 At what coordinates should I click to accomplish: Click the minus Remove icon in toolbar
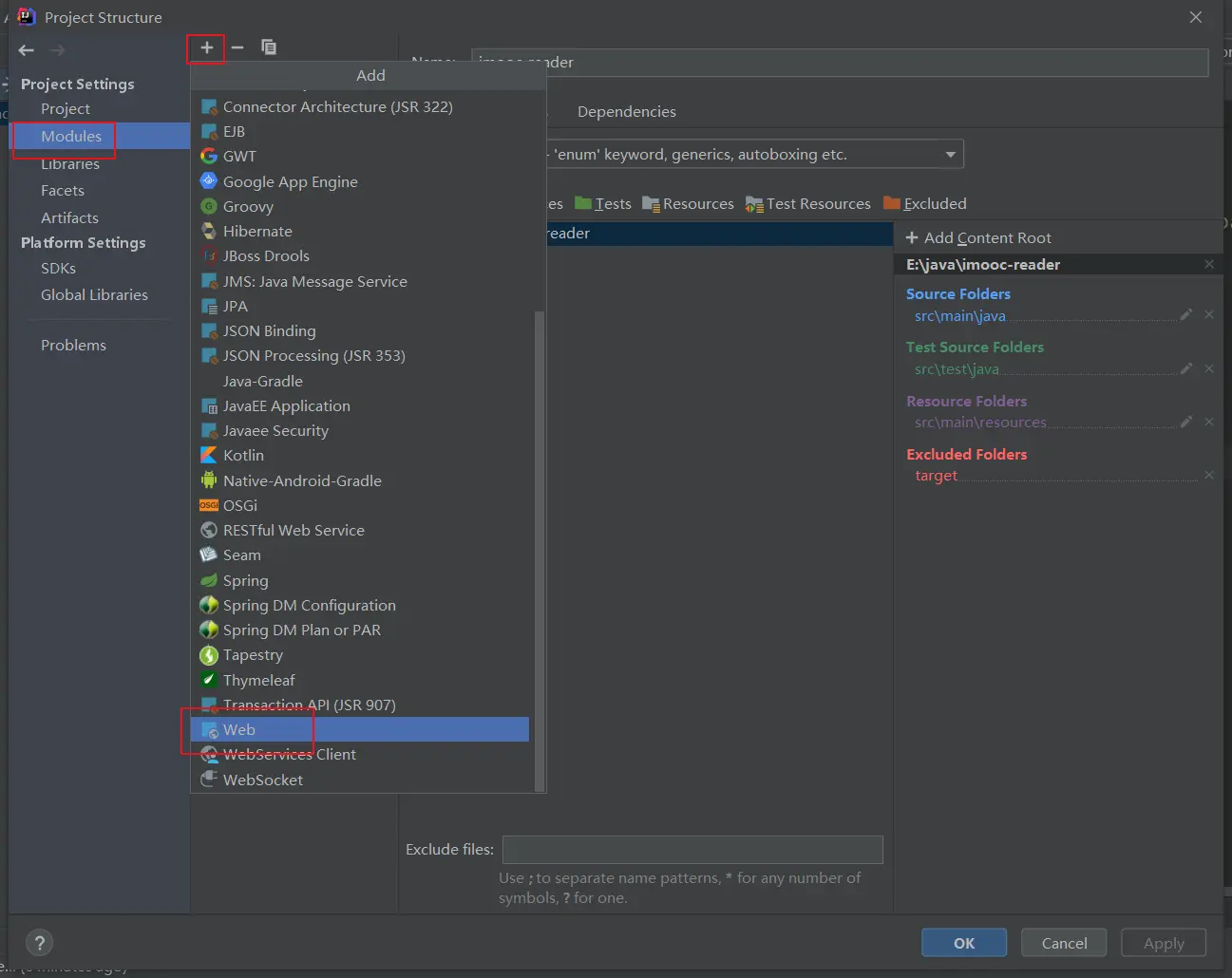pos(237,47)
